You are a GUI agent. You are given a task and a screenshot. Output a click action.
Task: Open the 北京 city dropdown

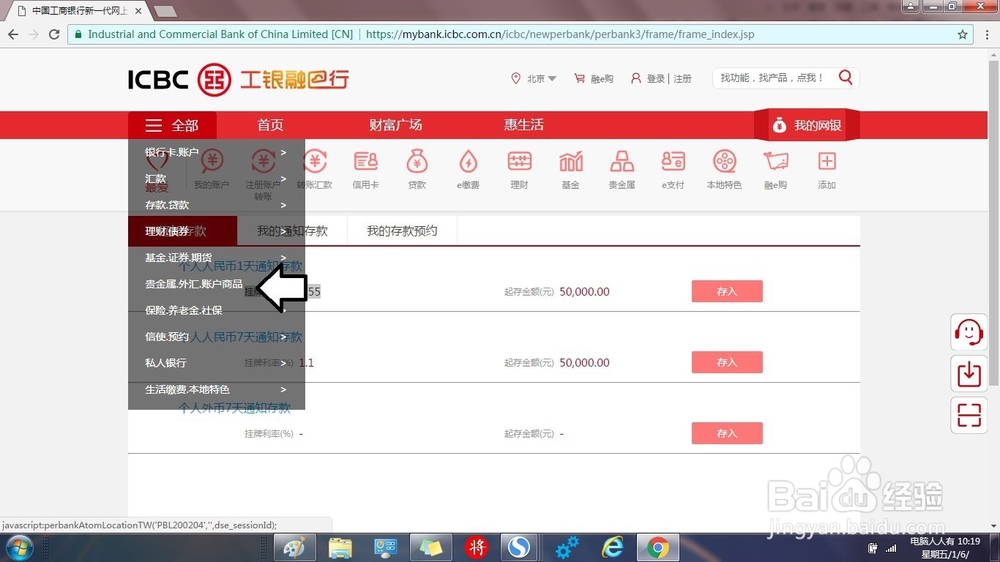pos(534,78)
